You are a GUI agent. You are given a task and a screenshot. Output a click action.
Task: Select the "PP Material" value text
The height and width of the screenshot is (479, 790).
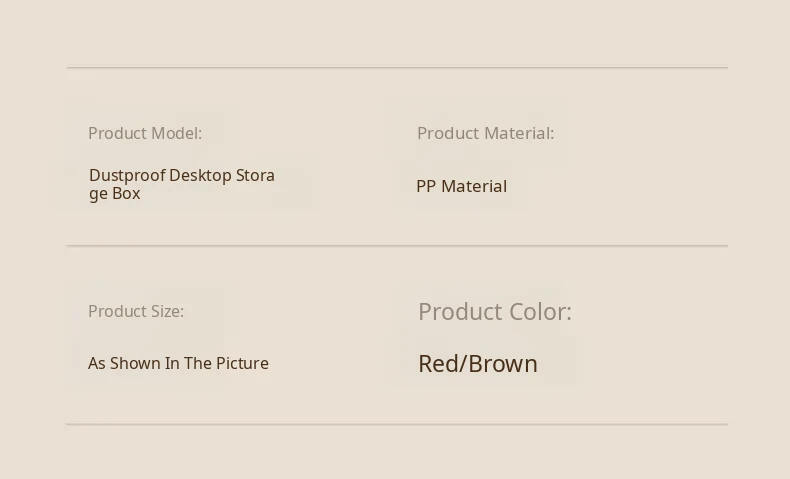pos(461,186)
